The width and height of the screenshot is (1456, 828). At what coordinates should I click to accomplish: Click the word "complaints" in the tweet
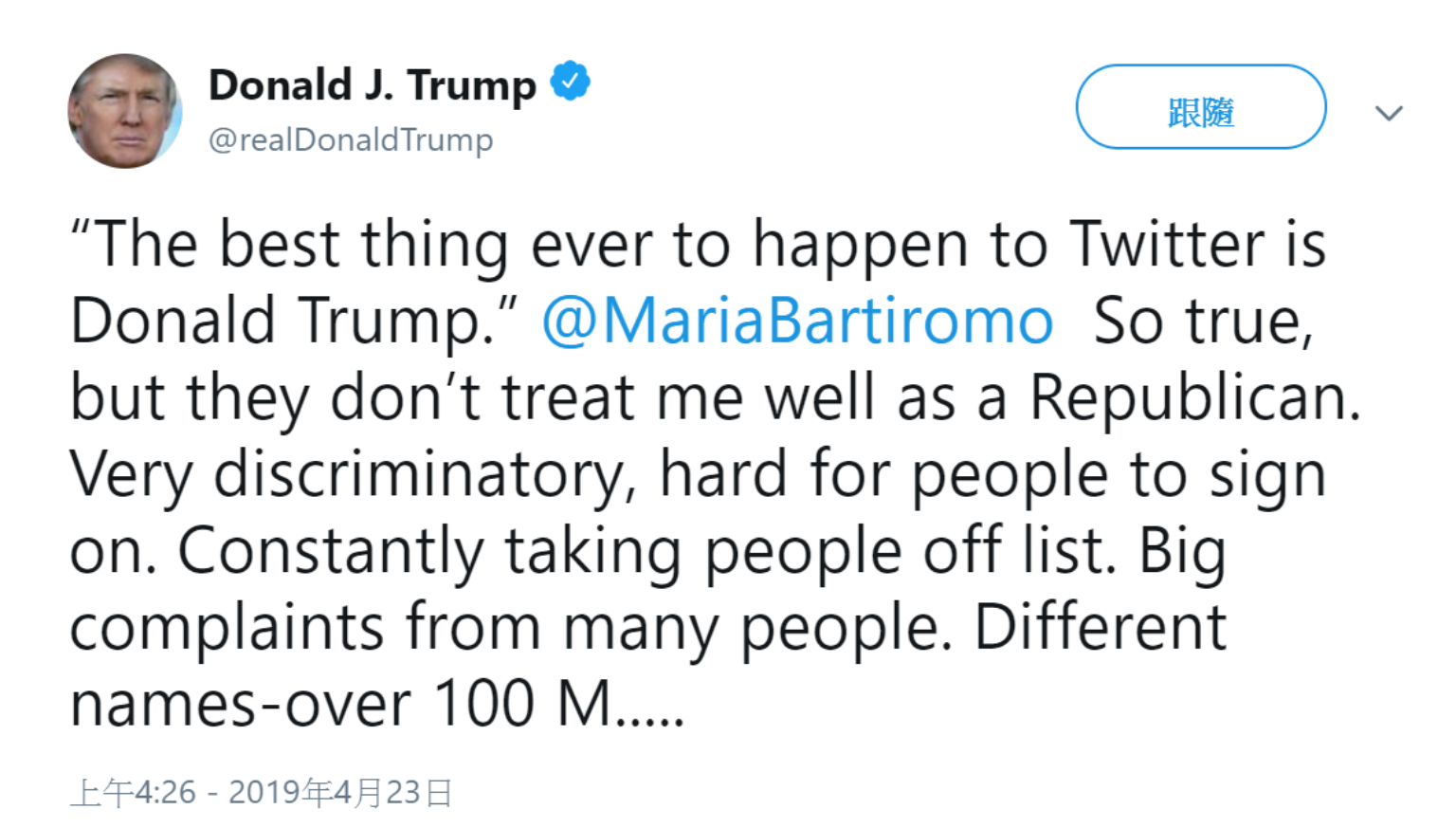[x=227, y=628]
